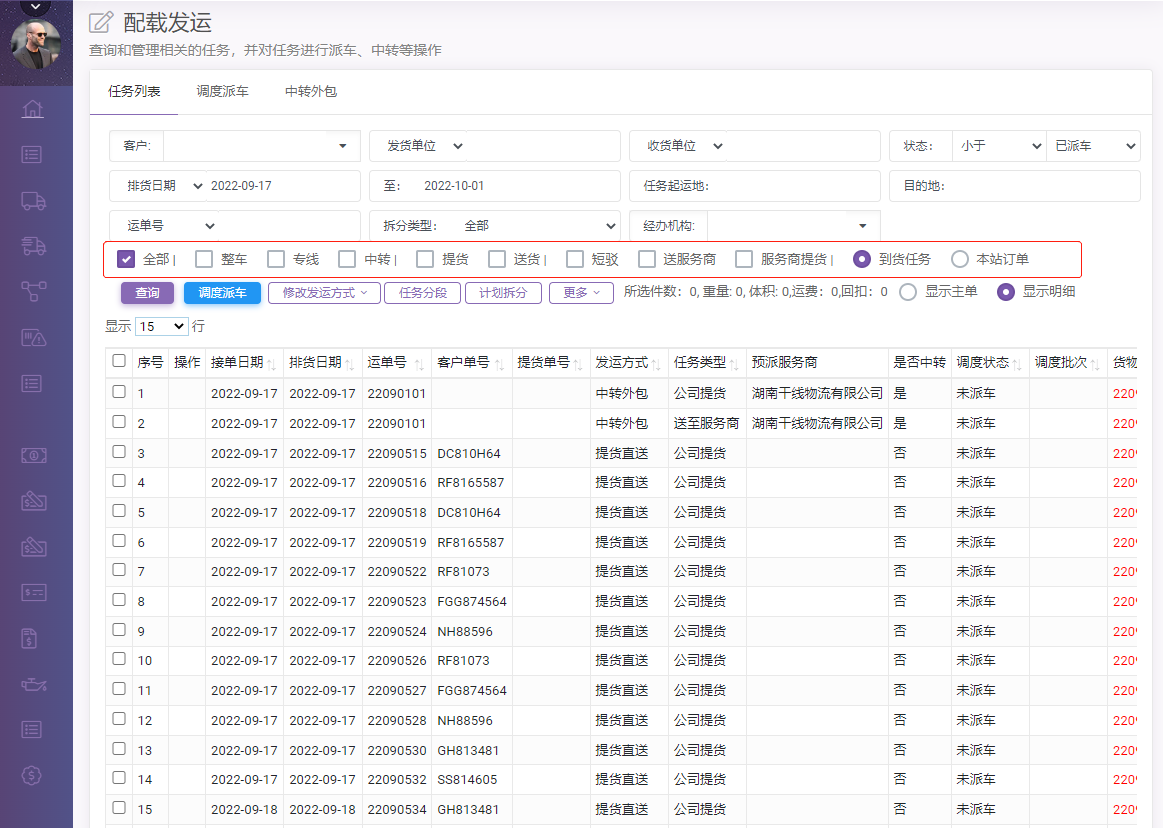Click the barcode warning icon in the sidebar
The image size is (1163, 828).
point(33,337)
